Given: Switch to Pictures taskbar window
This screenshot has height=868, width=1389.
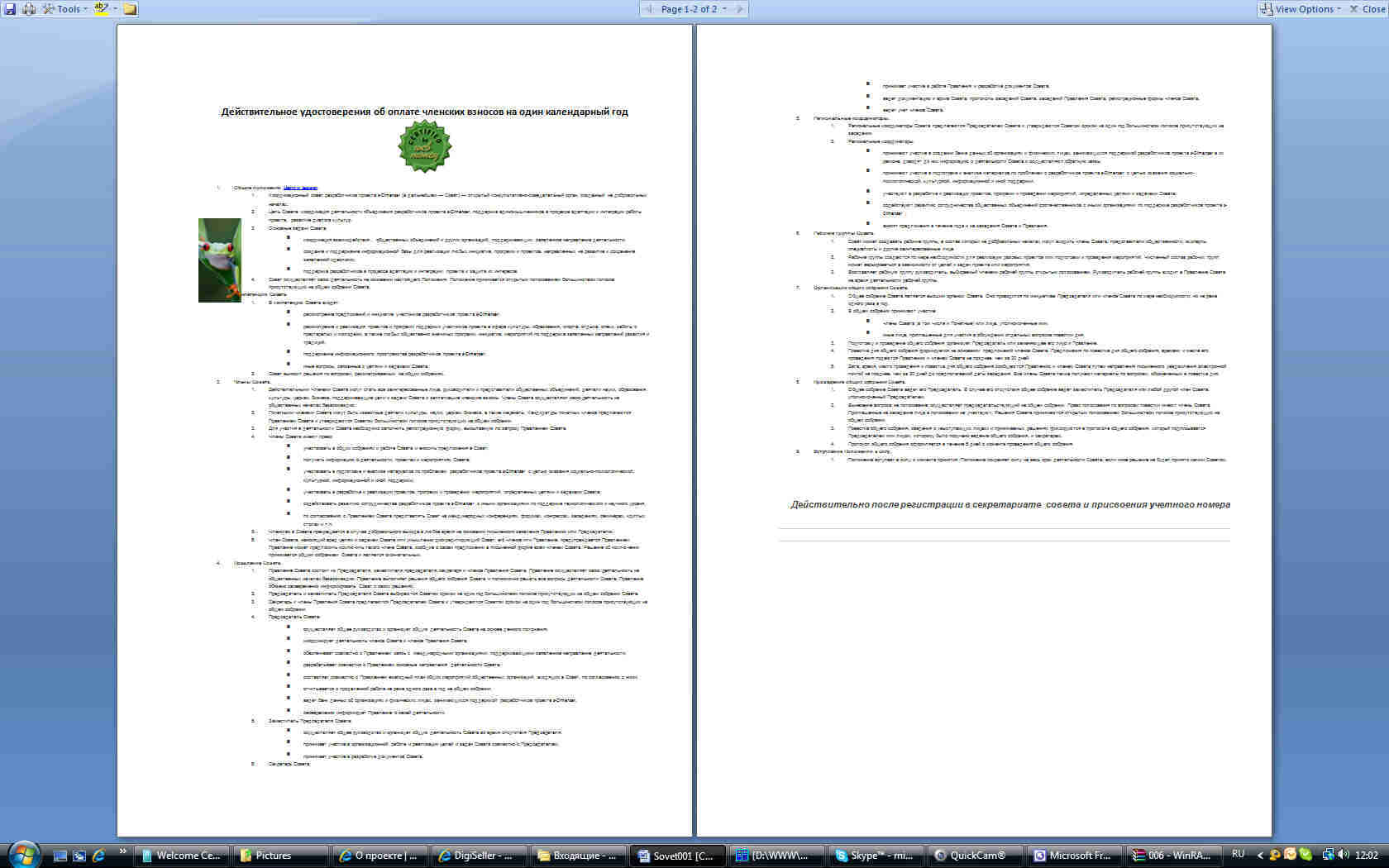Looking at the screenshot, I should (279, 856).
